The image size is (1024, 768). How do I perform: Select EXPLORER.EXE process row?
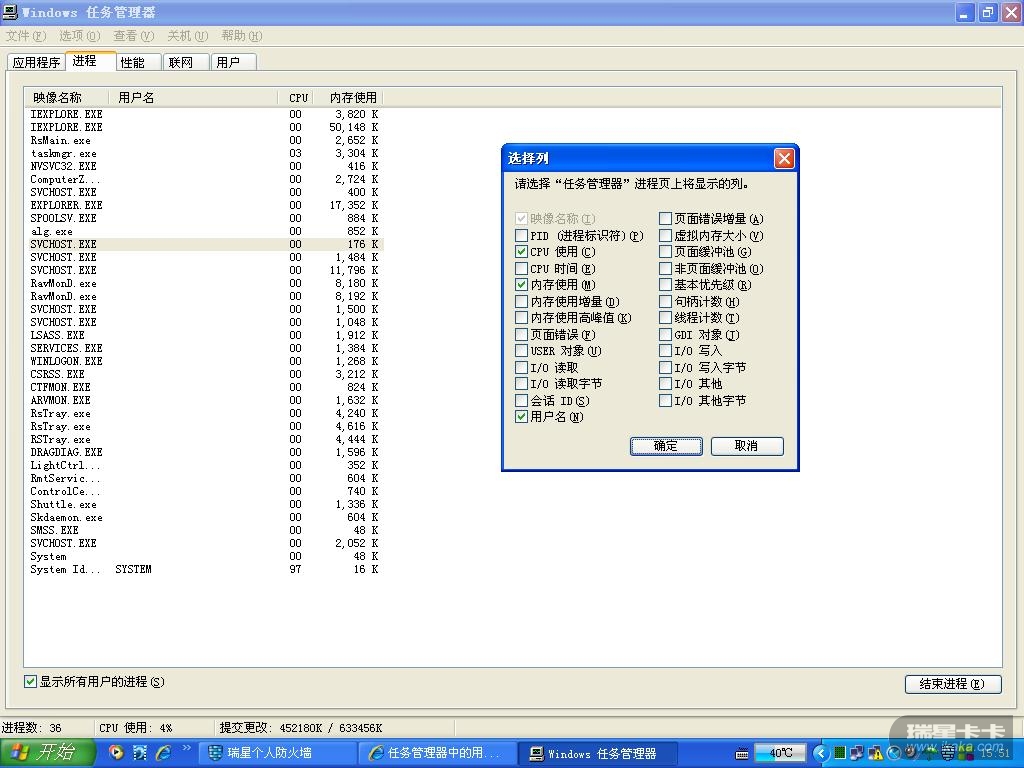click(204, 205)
